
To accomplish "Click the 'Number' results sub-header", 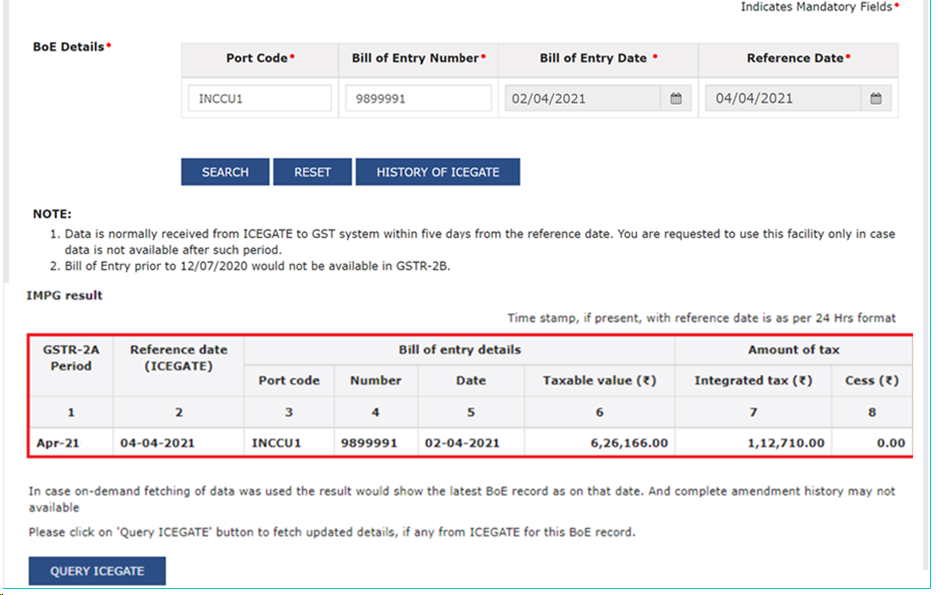I will point(375,381).
